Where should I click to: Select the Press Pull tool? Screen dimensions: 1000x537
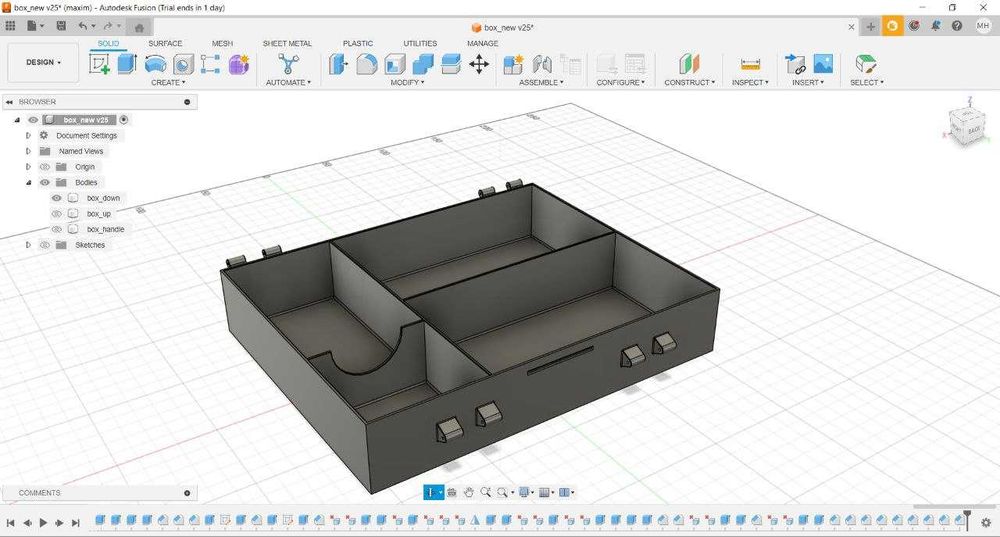[339, 64]
